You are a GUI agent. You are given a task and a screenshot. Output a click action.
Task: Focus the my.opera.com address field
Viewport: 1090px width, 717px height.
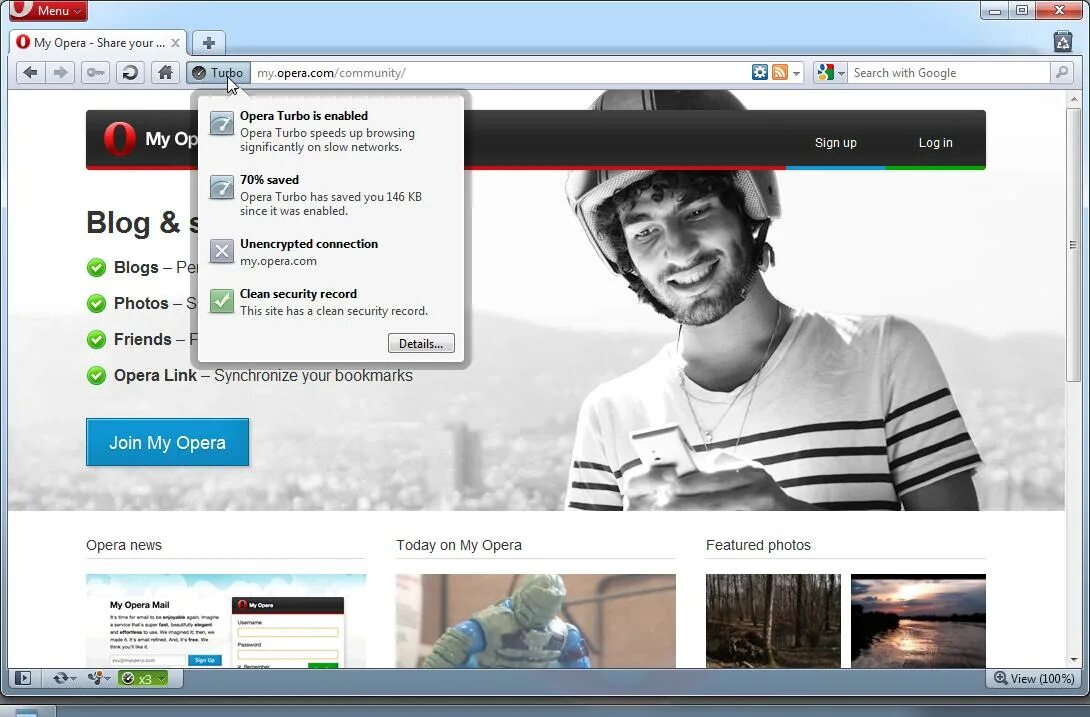501,72
